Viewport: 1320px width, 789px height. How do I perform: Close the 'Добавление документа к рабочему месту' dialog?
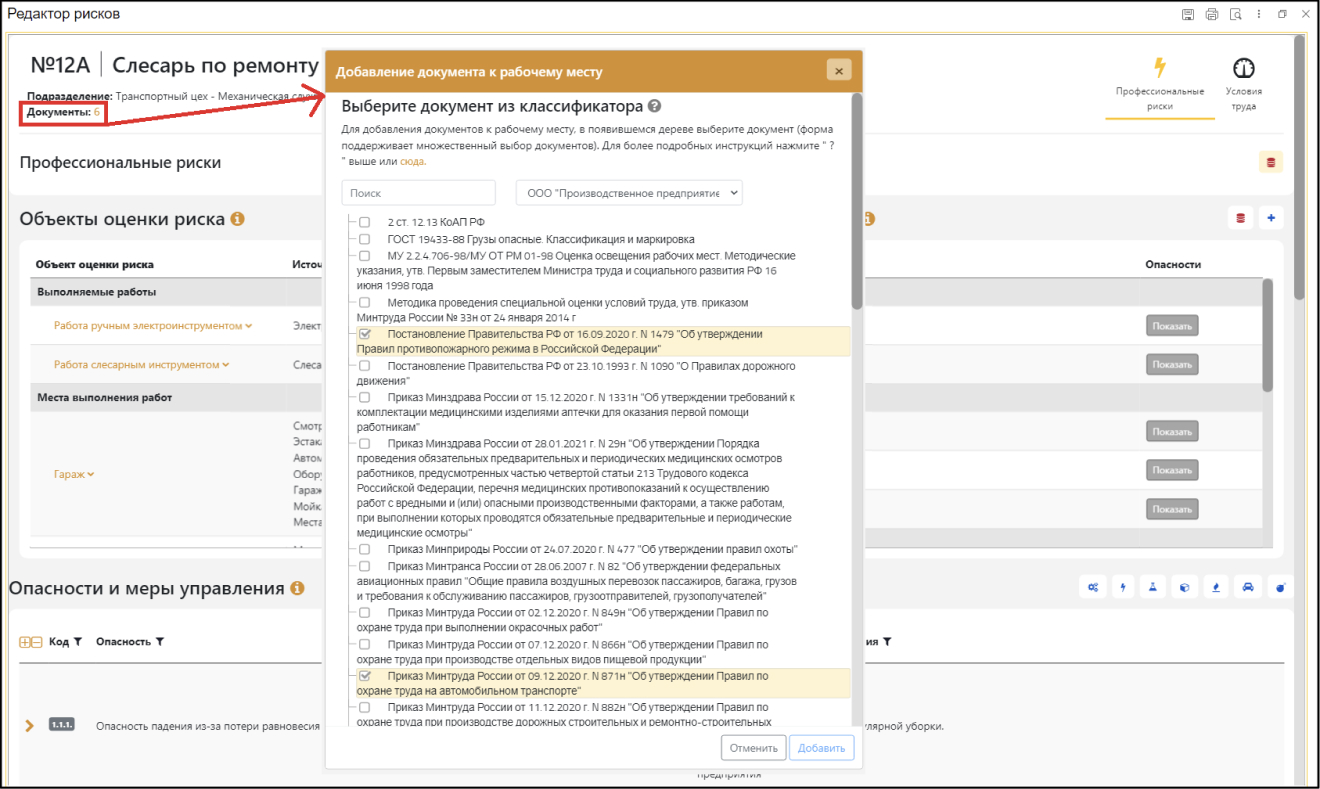[838, 71]
